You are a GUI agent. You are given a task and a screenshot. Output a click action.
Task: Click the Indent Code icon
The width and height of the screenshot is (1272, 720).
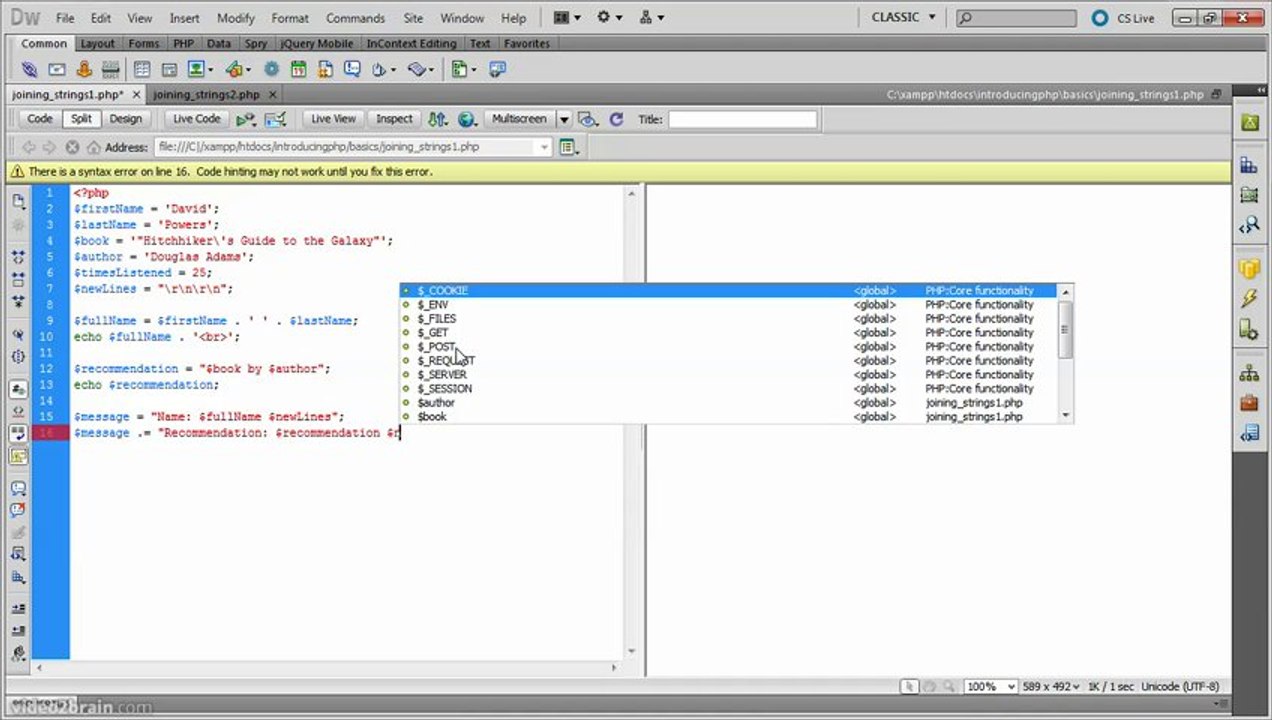coord(18,608)
